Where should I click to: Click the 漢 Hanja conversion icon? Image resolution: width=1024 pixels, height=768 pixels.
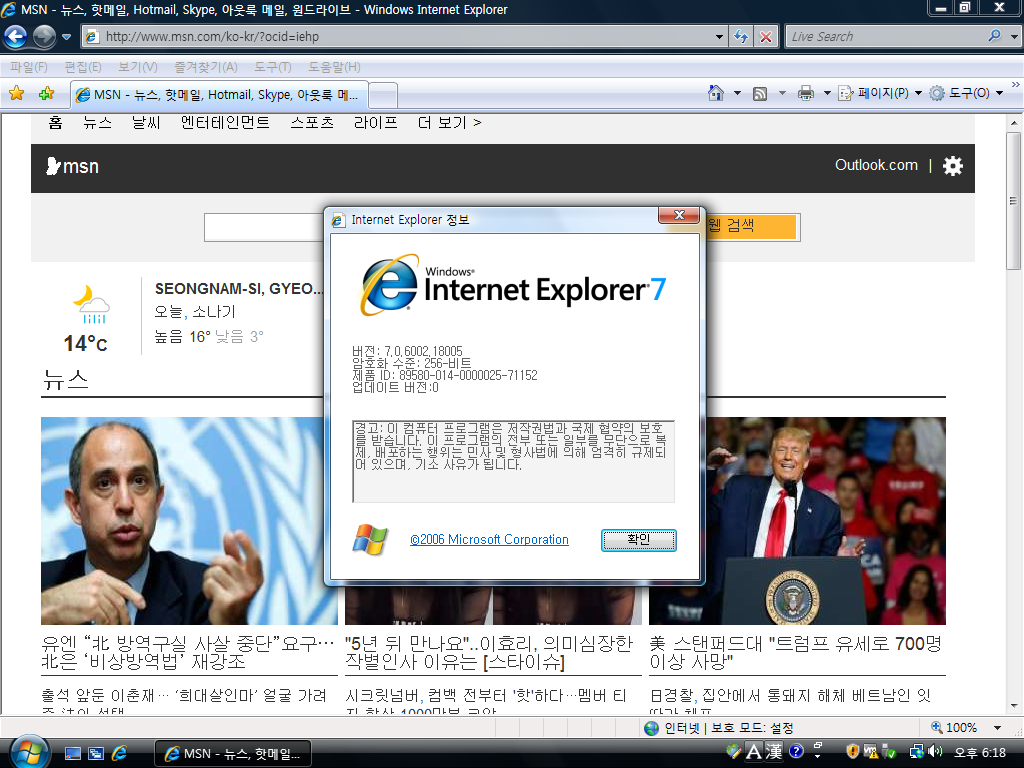pos(775,752)
